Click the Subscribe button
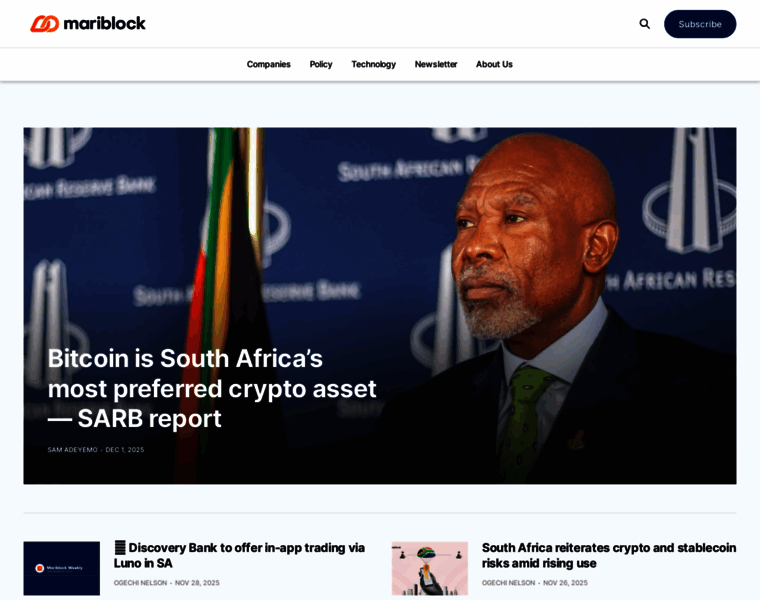This screenshot has height=600, width=760. click(700, 24)
